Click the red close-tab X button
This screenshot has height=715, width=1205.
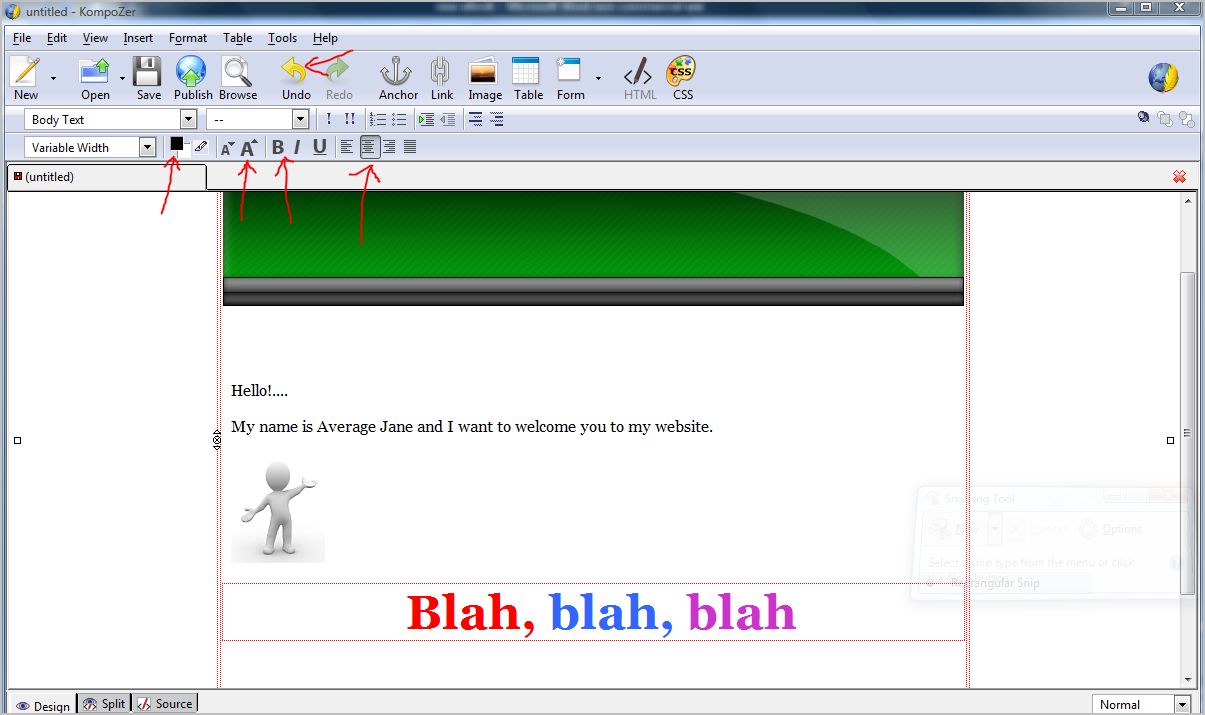coord(1179,177)
